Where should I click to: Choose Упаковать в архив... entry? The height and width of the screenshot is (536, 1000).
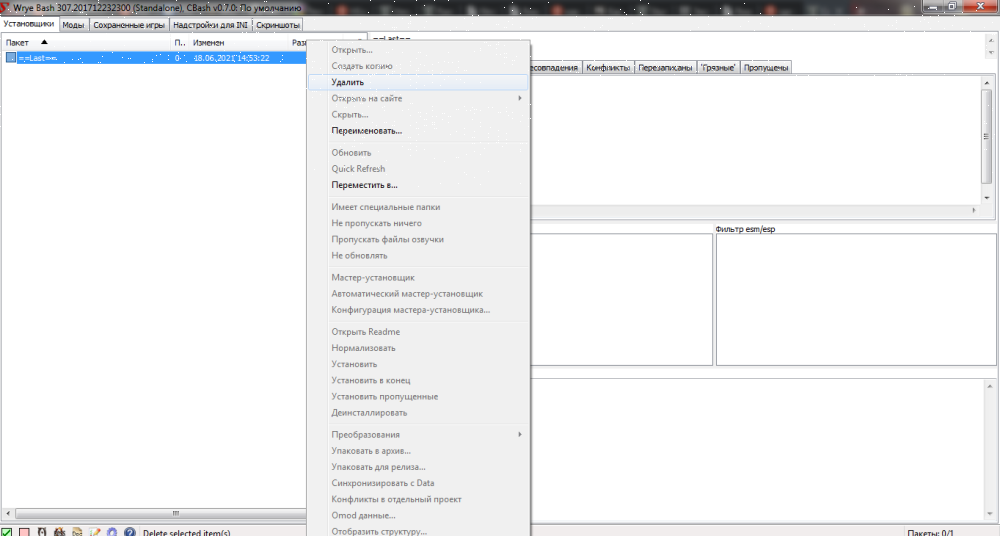click(x=418, y=450)
